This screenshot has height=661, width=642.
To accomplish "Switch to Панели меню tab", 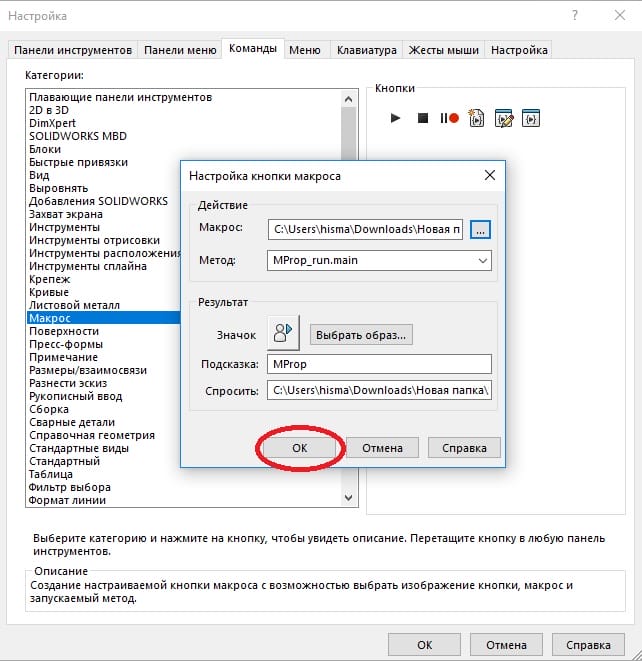I will point(180,50).
